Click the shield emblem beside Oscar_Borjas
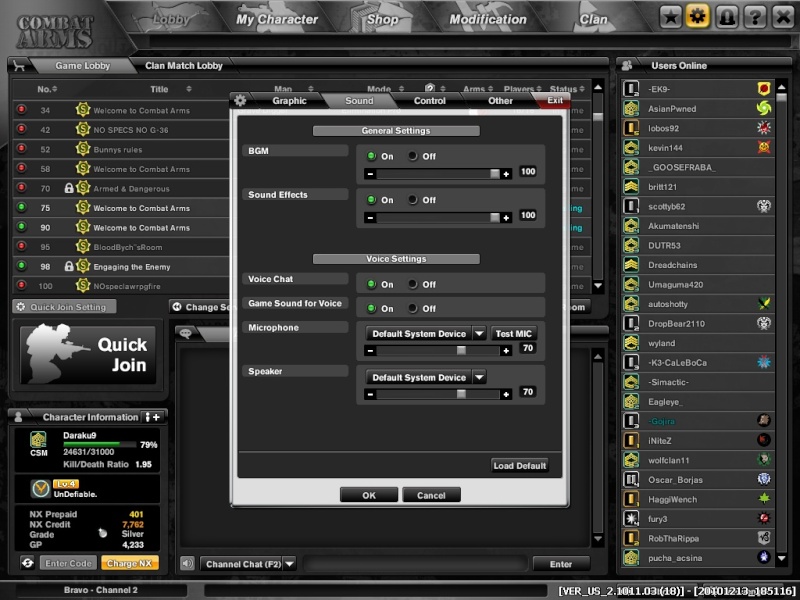The image size is (800, 600). pyautogui.click(x=764, y=479)
